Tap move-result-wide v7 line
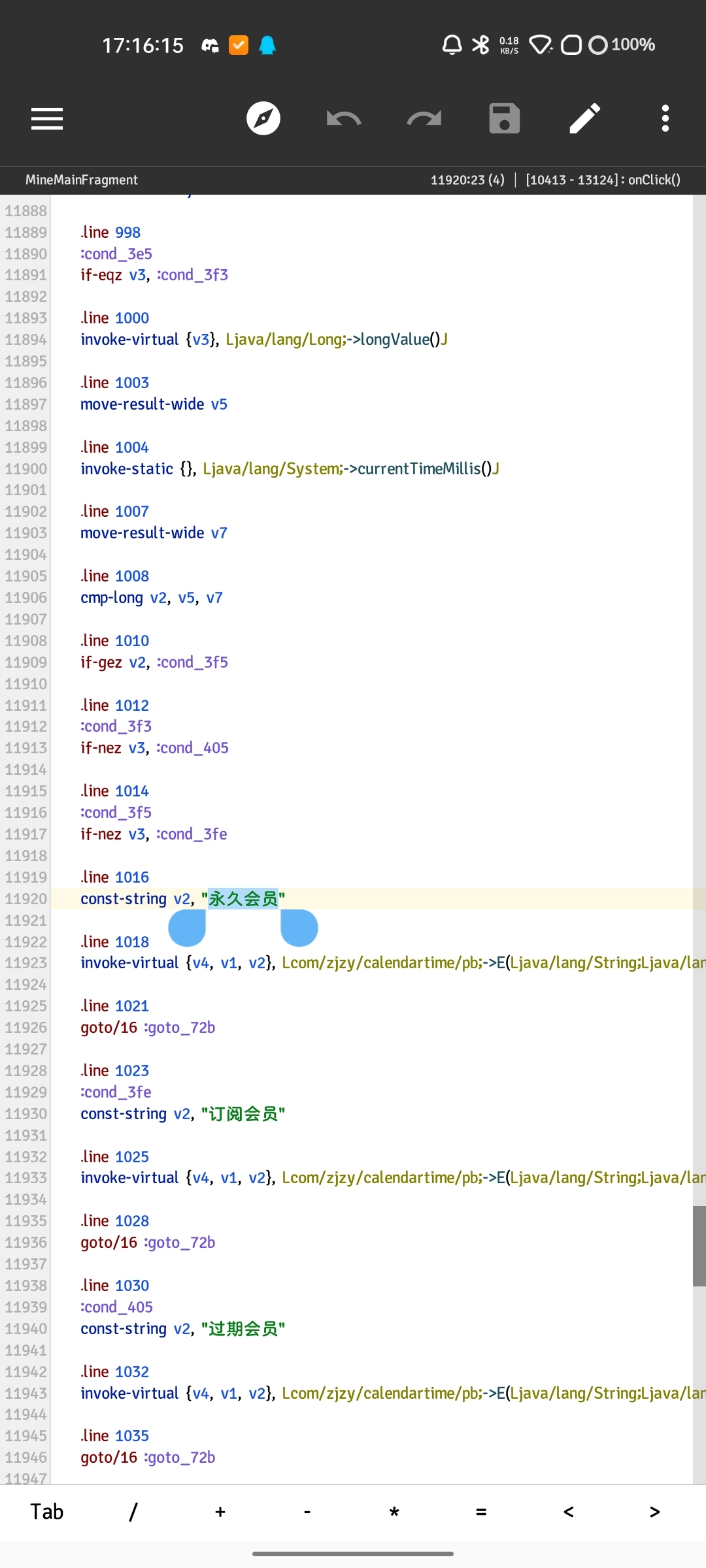This screenshot has height=1568, width=706. tap(154, 533)
